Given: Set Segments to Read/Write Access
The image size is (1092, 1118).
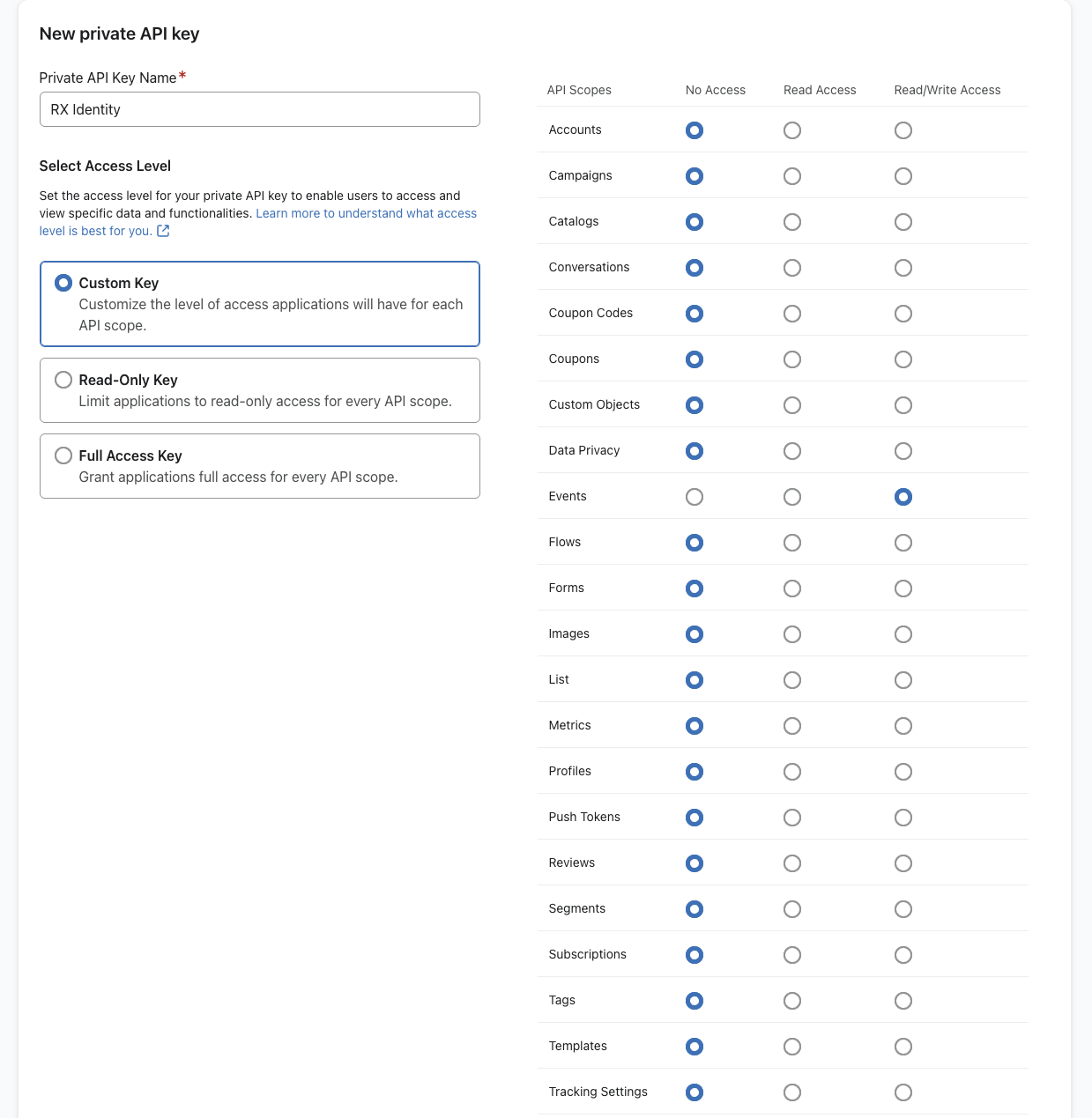Looking at the screenshot, I should click(x=903, y=909).
